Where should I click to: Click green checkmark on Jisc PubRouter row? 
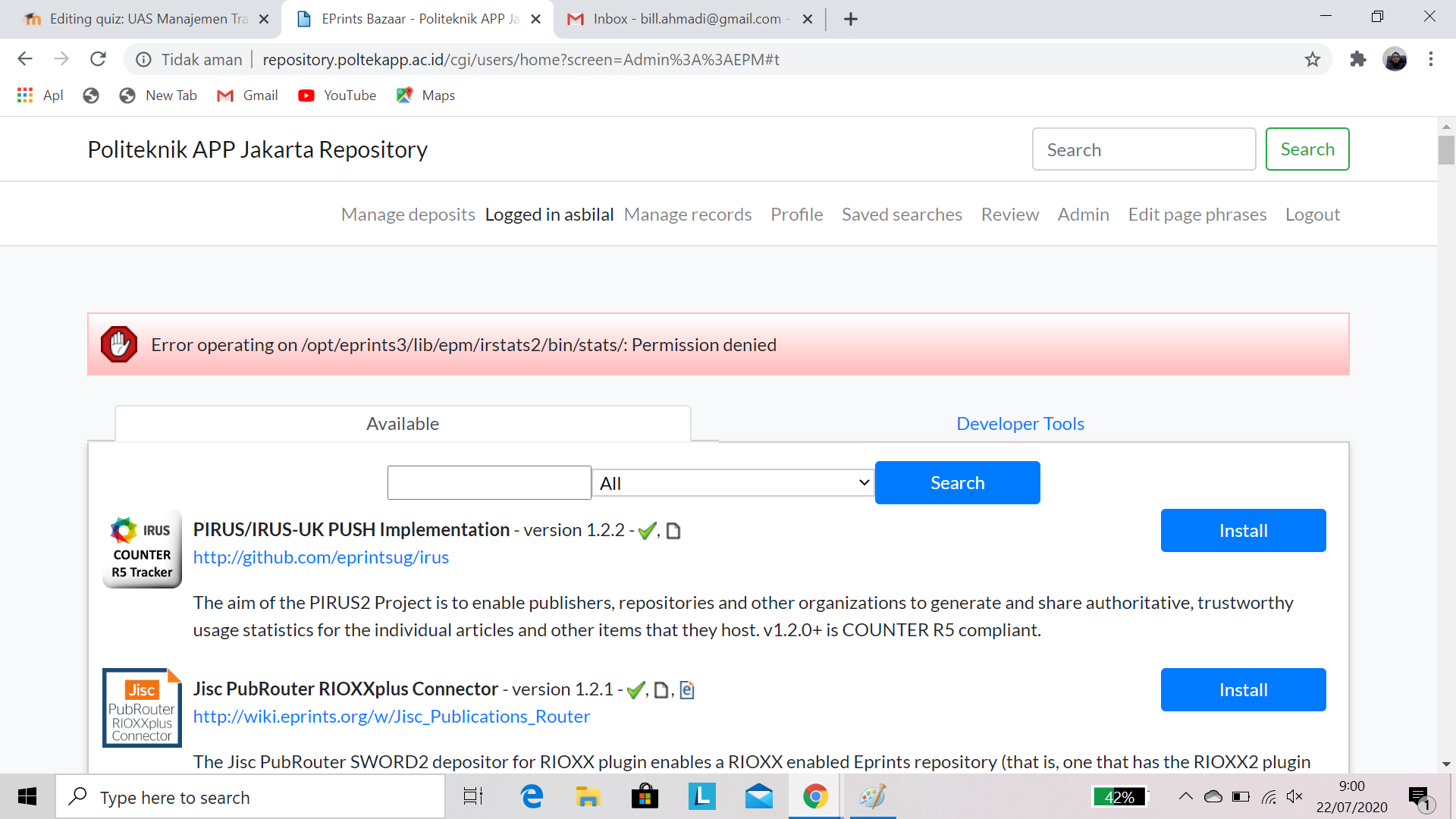click(635, 690)
